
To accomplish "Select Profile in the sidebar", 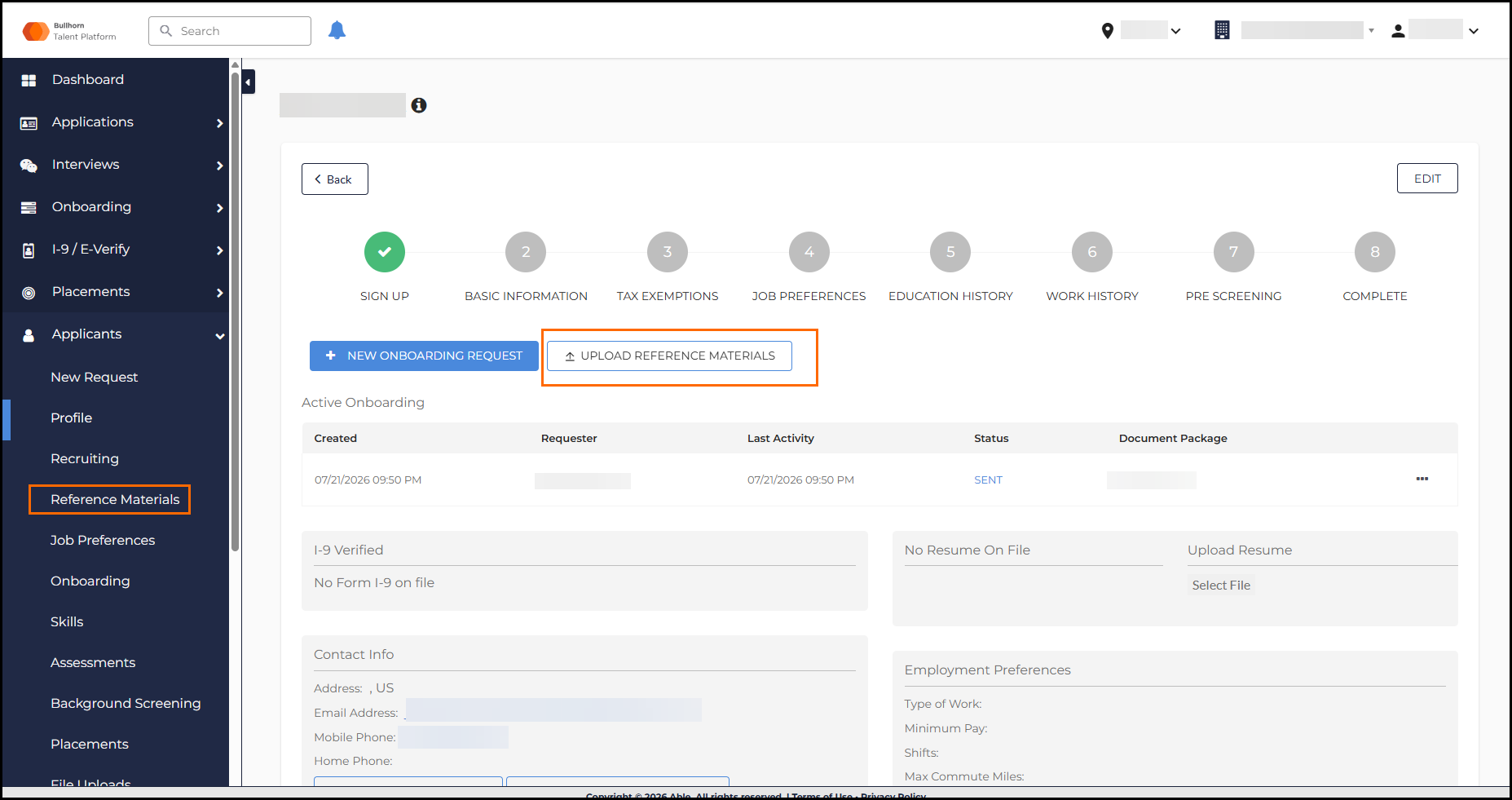I will point(72,418).
